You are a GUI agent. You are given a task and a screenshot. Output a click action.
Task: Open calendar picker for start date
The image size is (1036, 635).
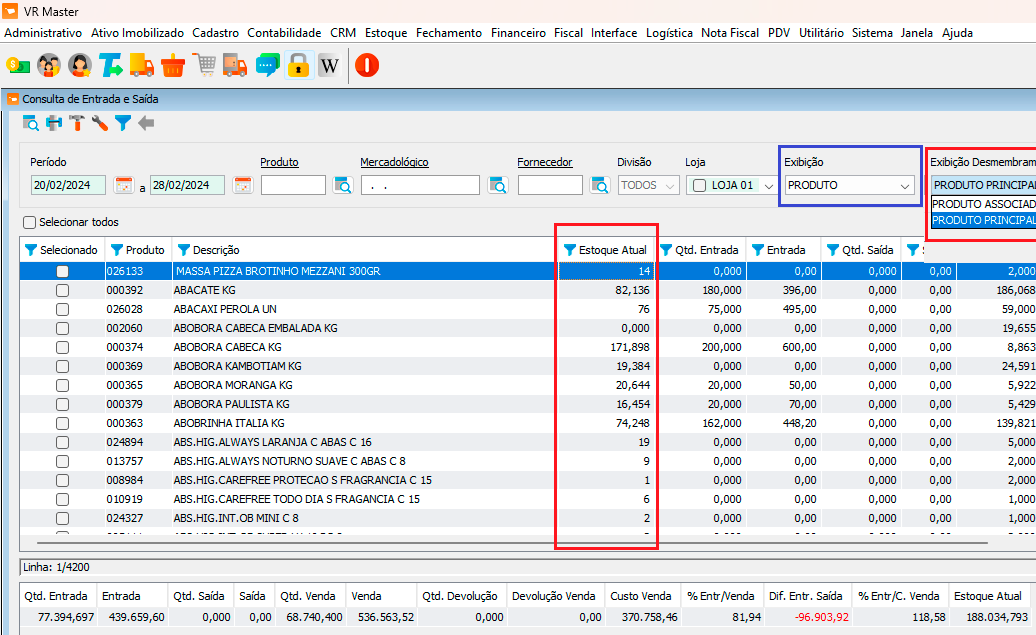[x=124, y=185]
